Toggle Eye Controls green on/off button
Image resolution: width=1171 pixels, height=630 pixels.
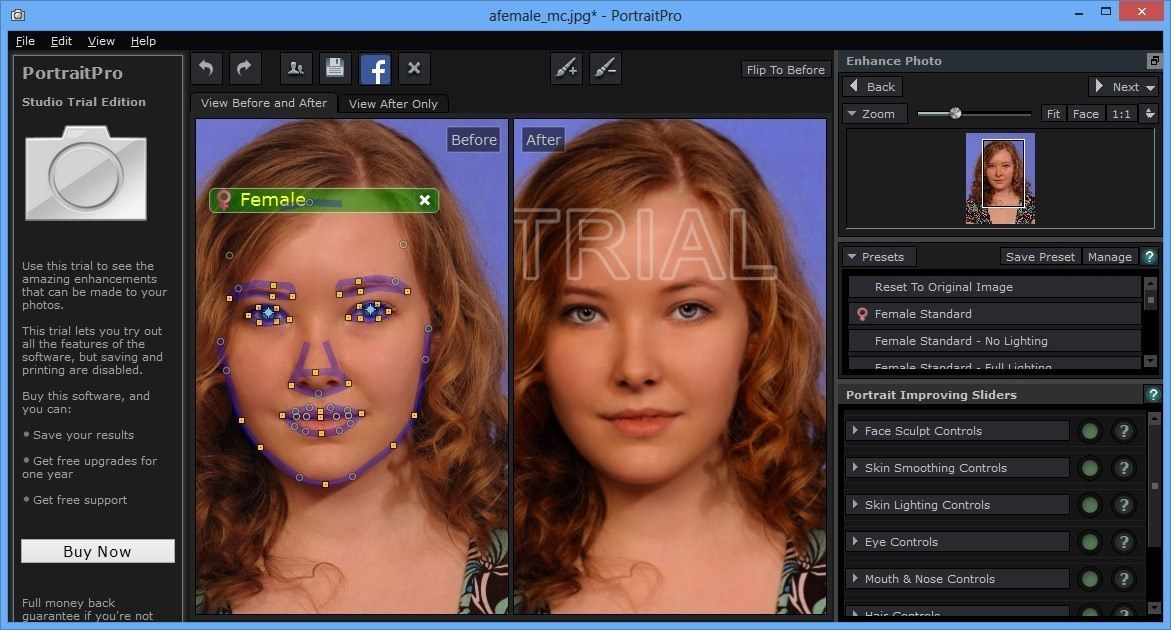[x=1089, y=542]
